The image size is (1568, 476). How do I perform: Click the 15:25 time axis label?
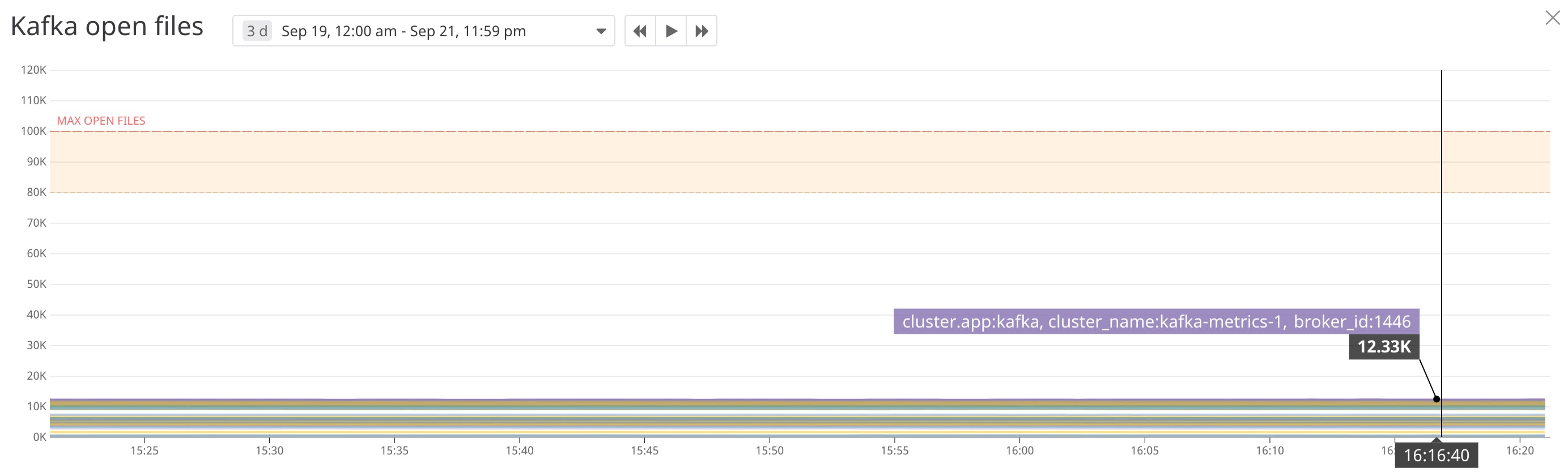click(x=145, y=450)
